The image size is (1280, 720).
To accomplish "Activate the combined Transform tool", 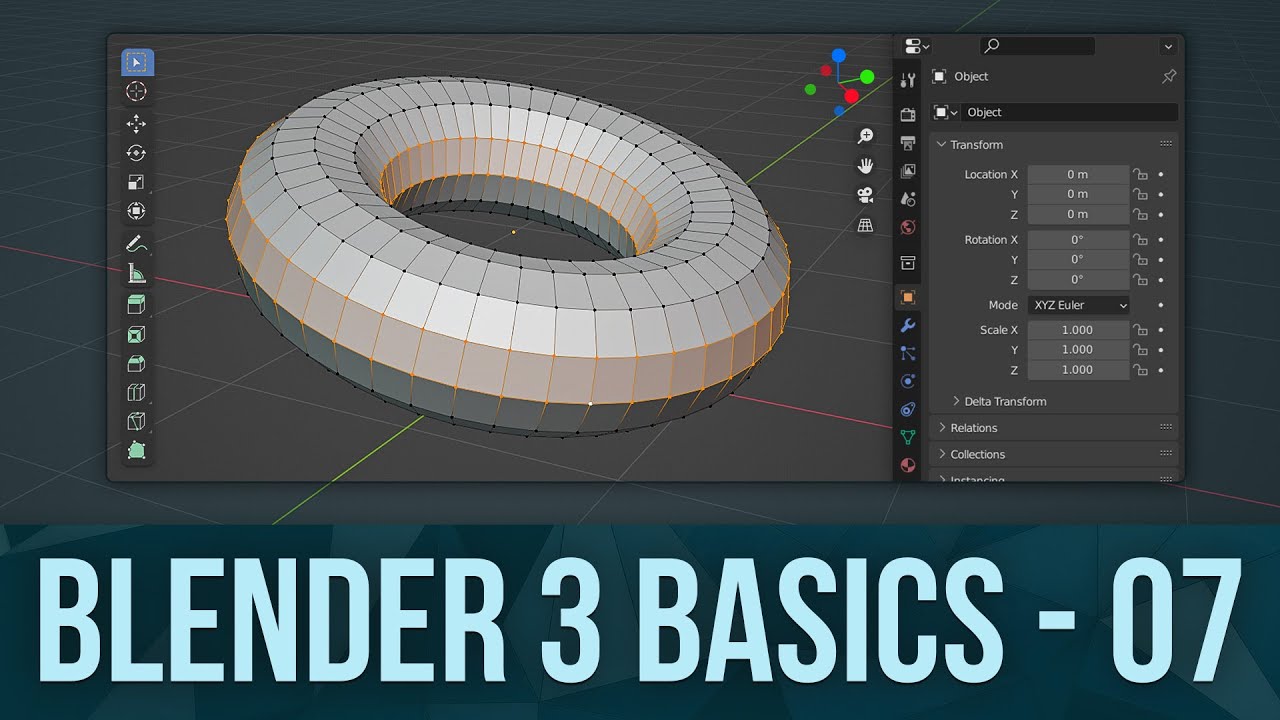I will (x=137, y=211).
